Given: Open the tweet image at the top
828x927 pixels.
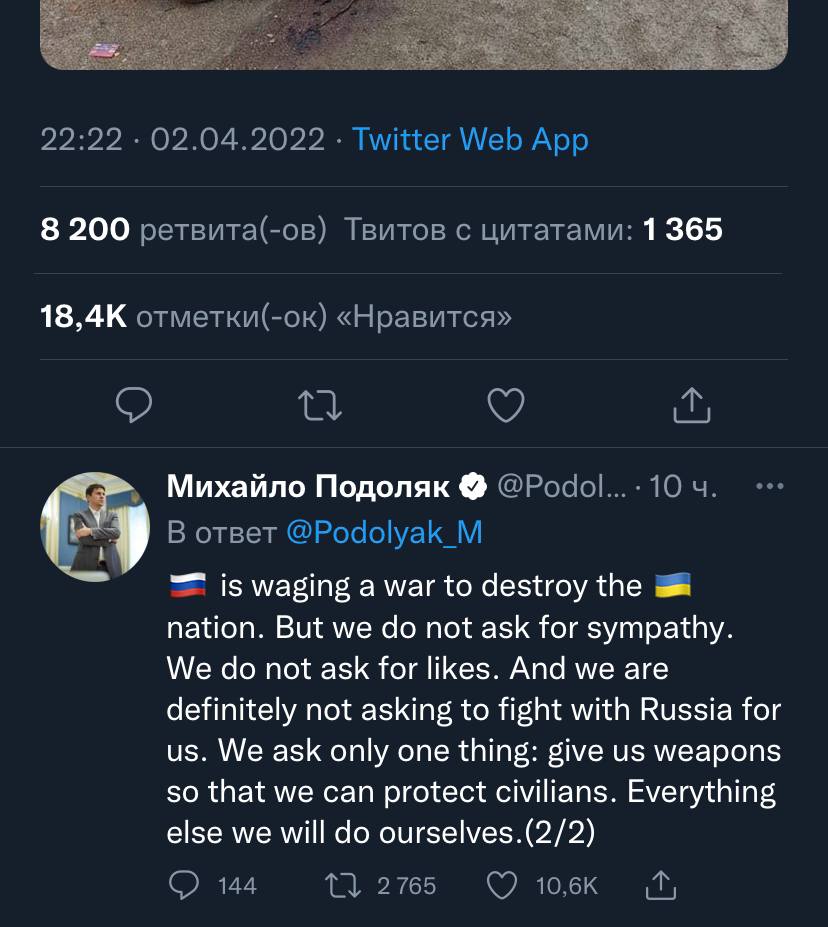Looking at the screenshot, I should pos(414,32).
